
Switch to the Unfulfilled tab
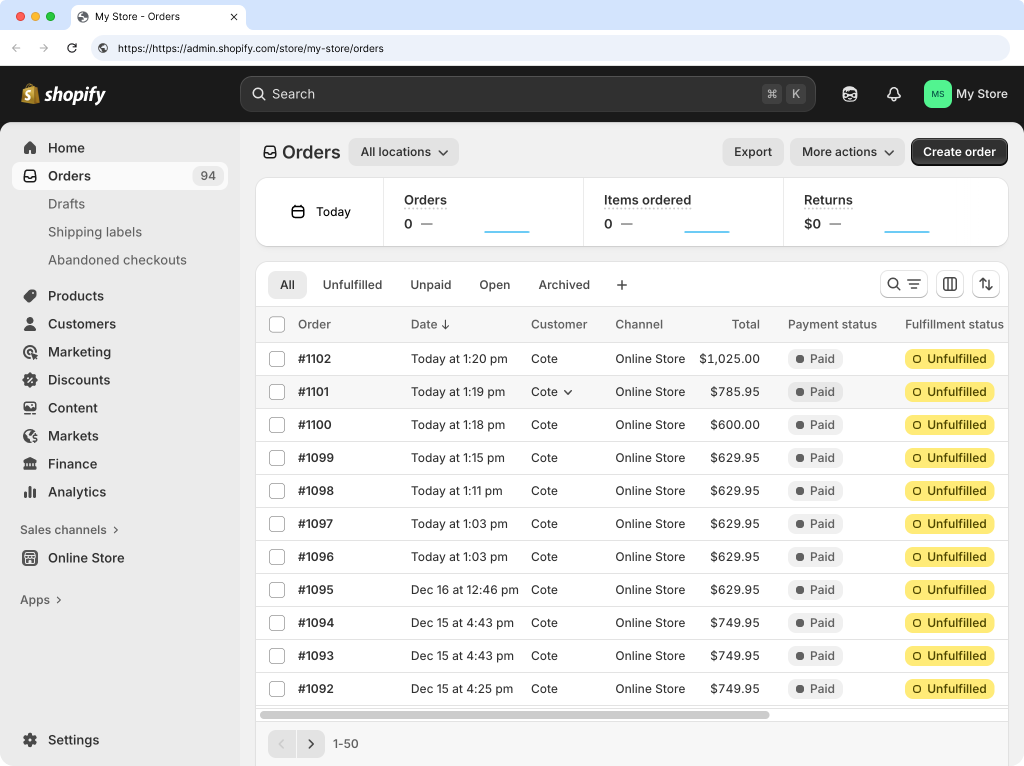pos(352,284)
